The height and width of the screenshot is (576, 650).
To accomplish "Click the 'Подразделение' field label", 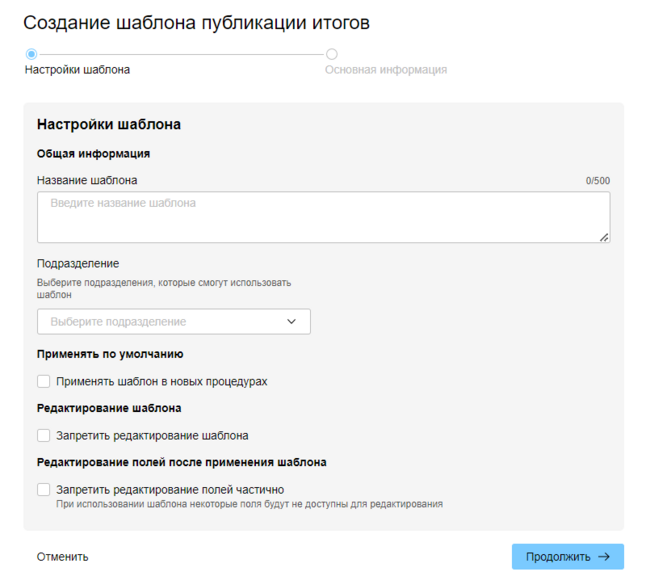I will (x=78, y=264).
